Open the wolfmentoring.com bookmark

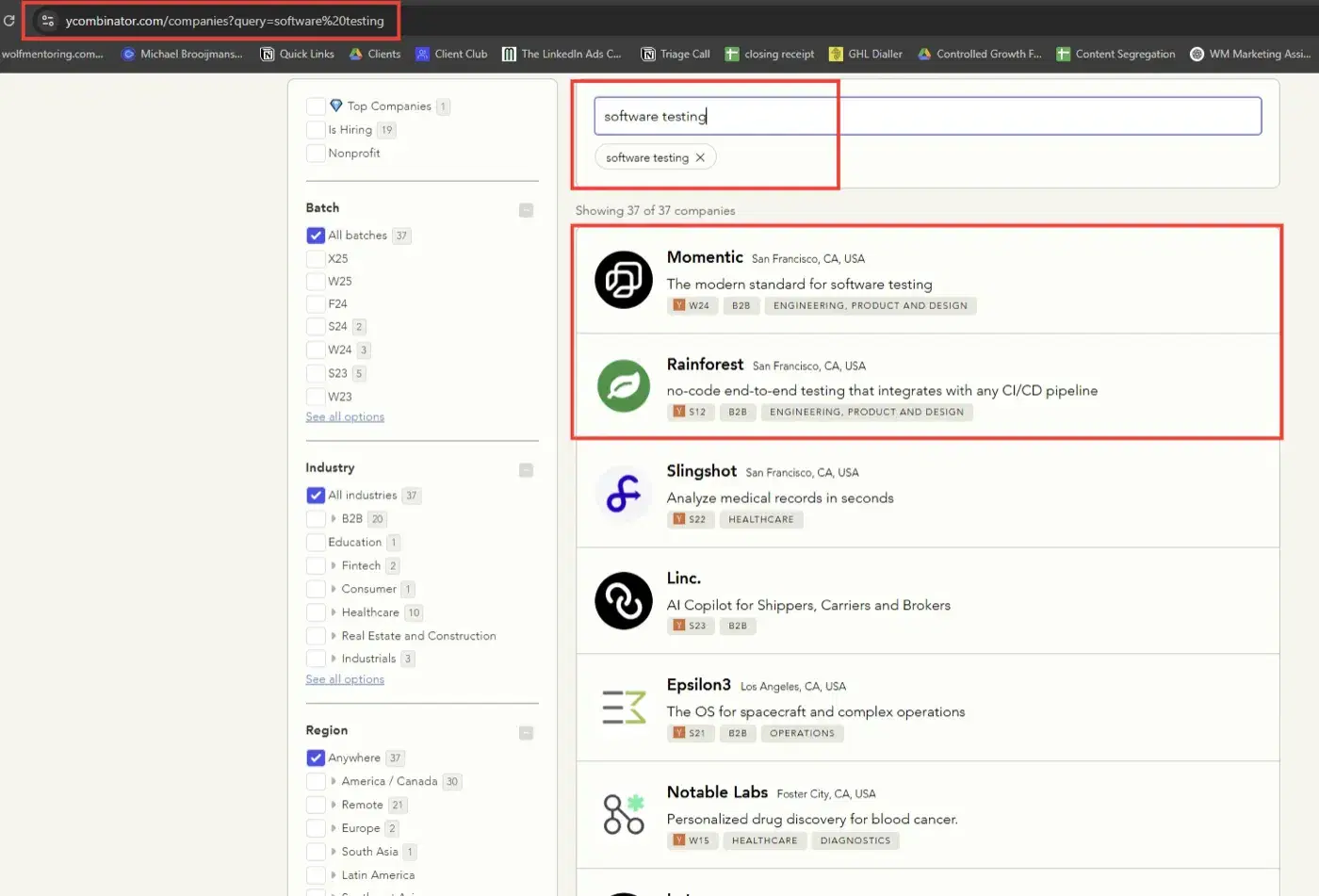tap(52, 54)
